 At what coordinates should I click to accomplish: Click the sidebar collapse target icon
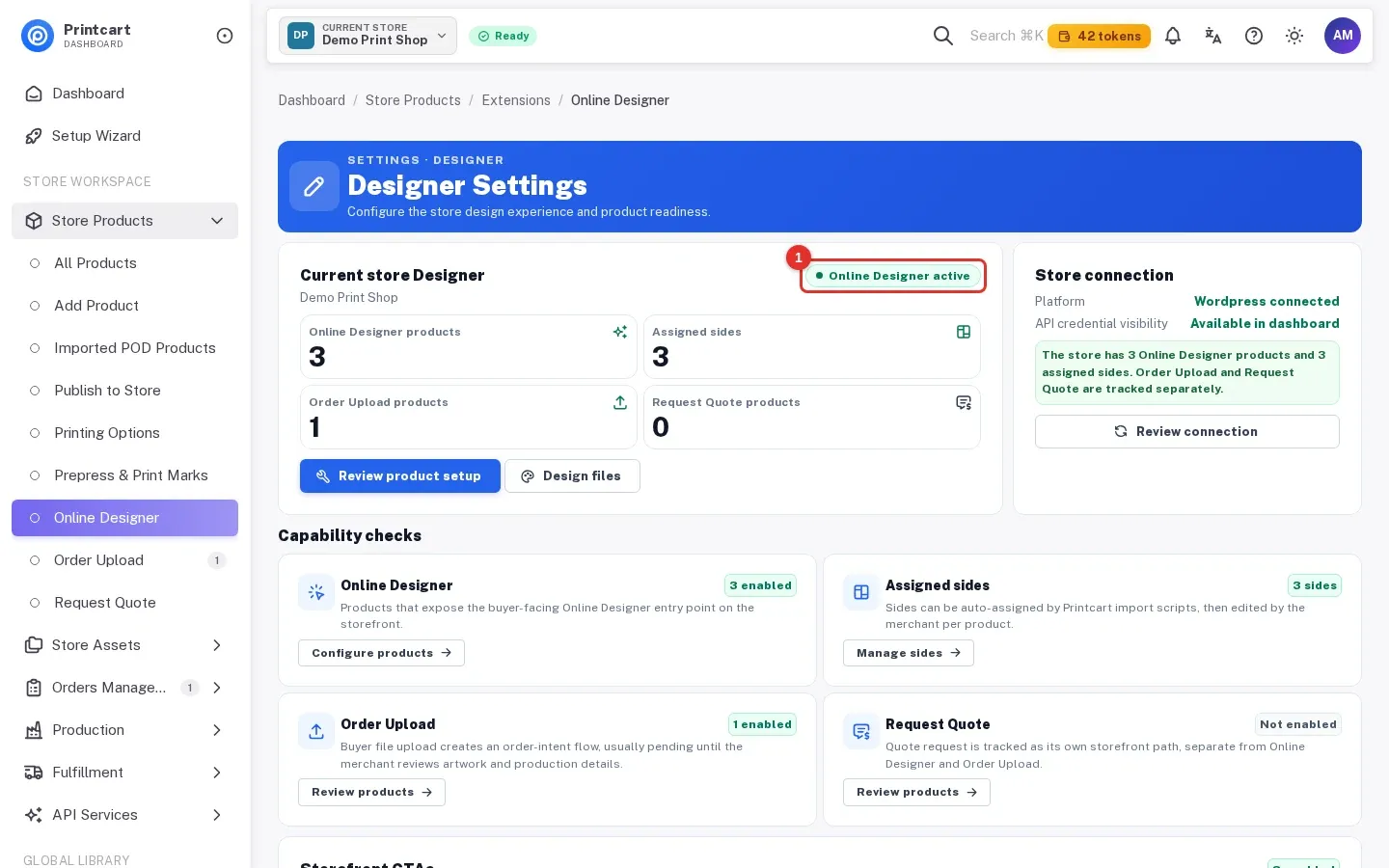(x=225, y=36)
